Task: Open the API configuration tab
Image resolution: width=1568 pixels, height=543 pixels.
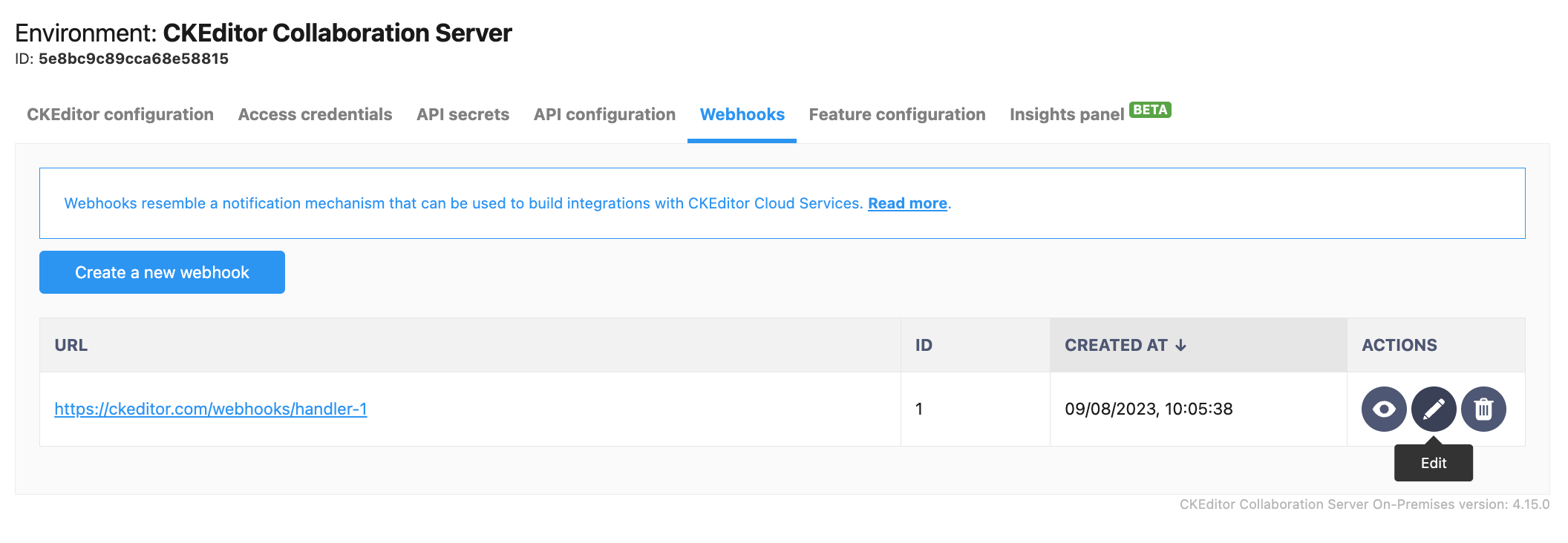Action: 604,114
